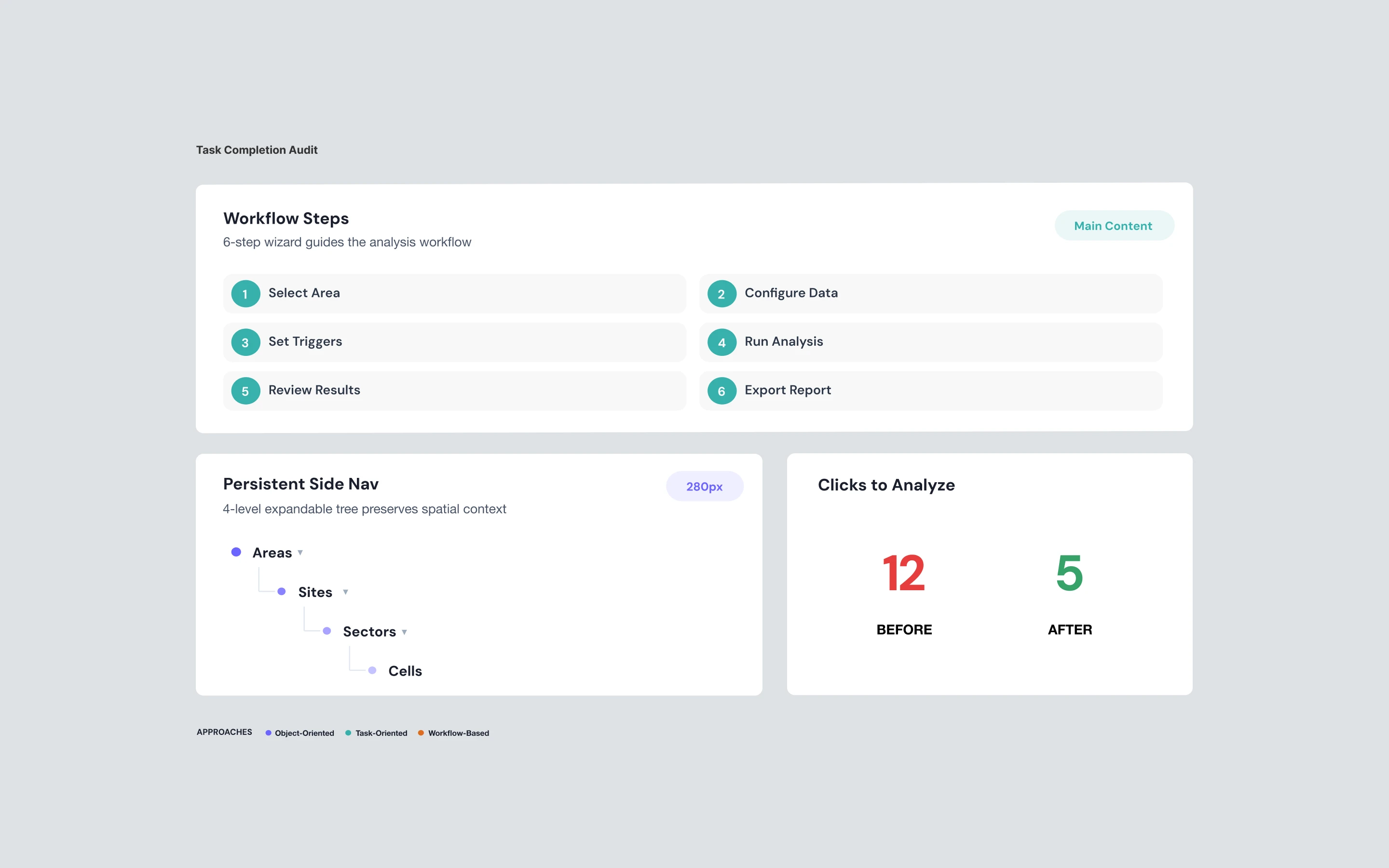The width and height of the screenshot is (1389, 868).
Task: Click the Main Content badge
Action: click(x=1114, y=226)
